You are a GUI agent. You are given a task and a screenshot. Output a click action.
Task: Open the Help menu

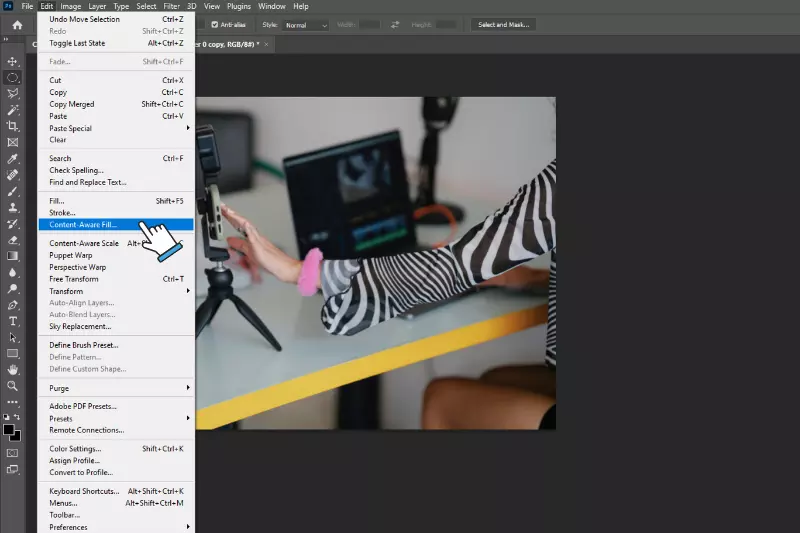click(301, 6)
